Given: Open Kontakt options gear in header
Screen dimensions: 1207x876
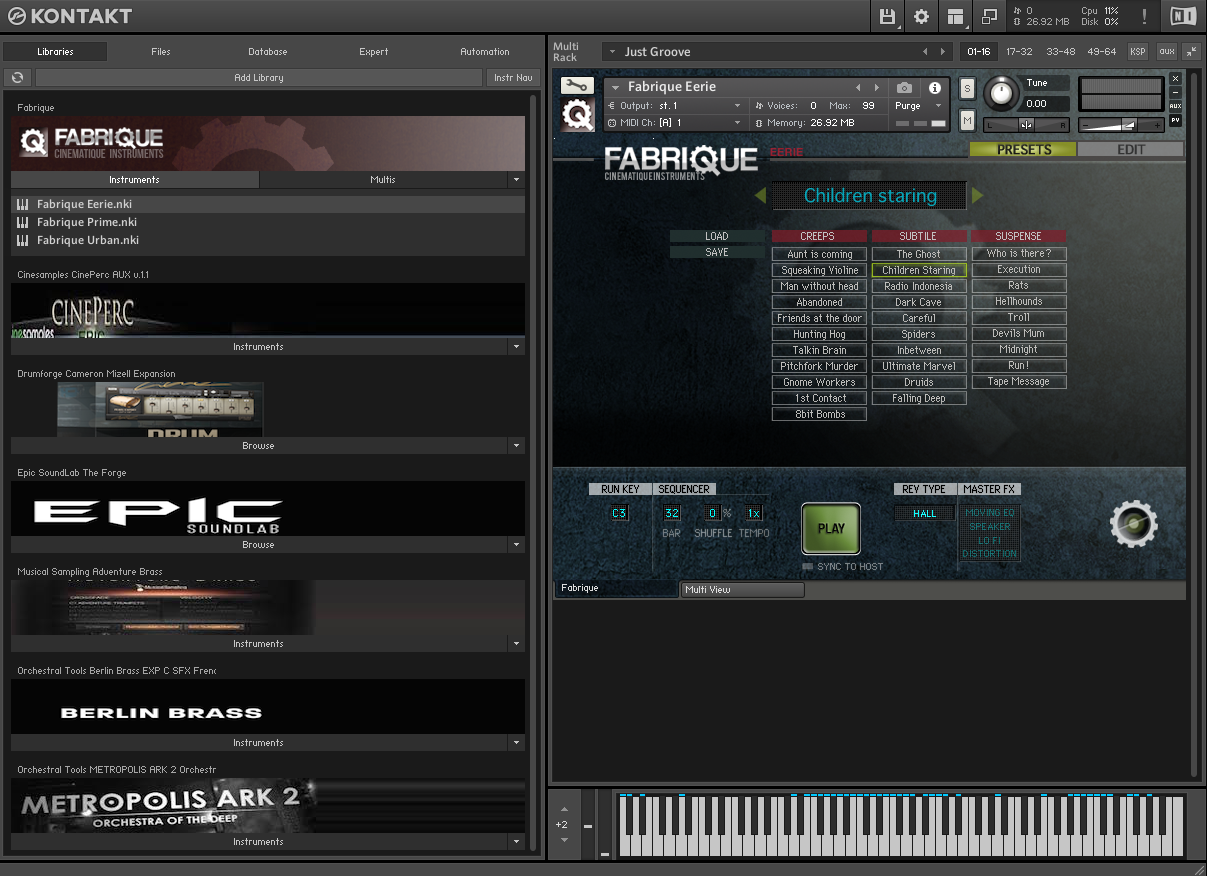Looking at the screenshot, I should point(921,16).
